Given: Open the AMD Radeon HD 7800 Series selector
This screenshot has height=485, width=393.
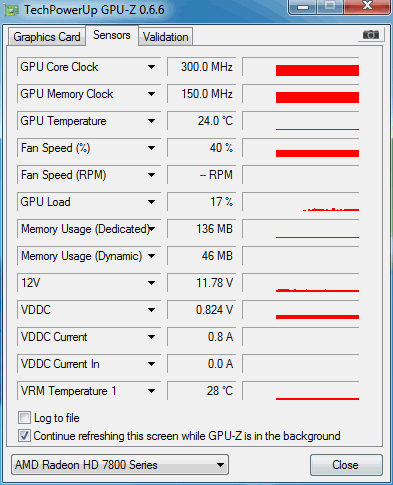Looking at the screenshot, I should (120, 465).
